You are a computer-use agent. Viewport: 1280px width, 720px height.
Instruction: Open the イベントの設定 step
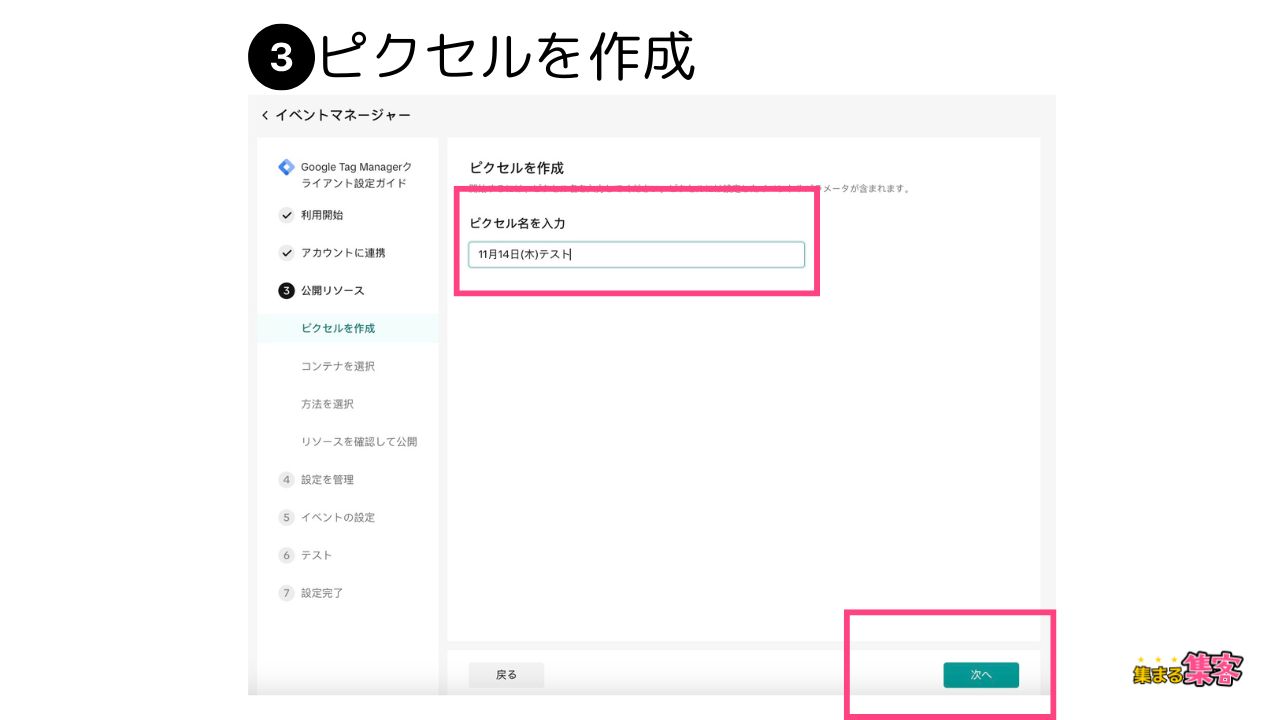click(x=338, y=518)
